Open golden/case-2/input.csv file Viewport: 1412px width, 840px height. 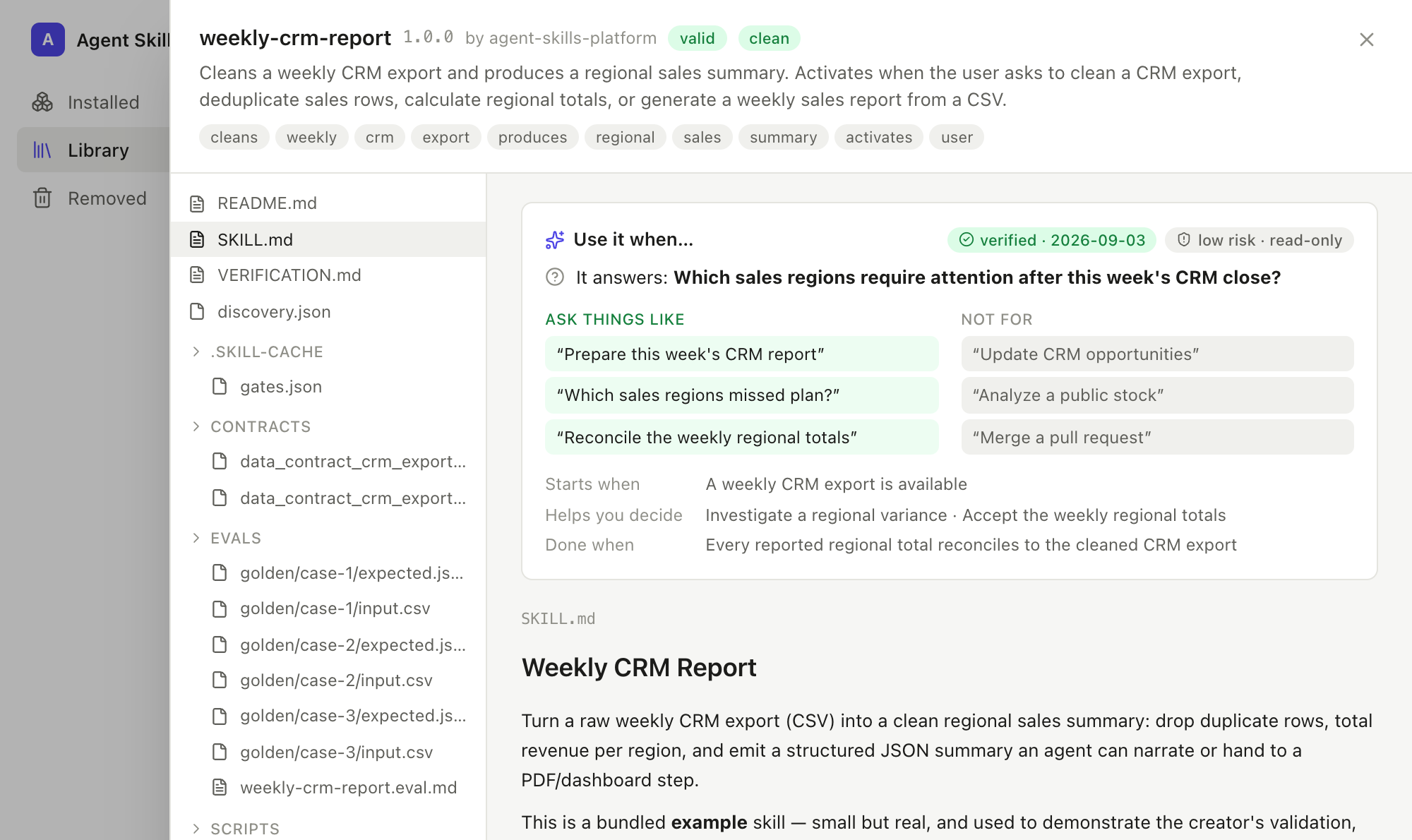(x=328, y=680)
